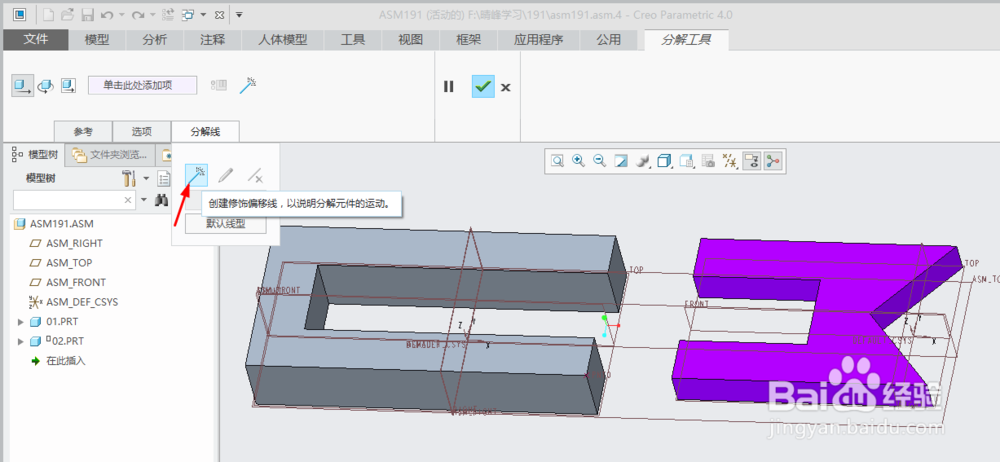Open the display style cube icon
1000x462 pixels.
665,161
